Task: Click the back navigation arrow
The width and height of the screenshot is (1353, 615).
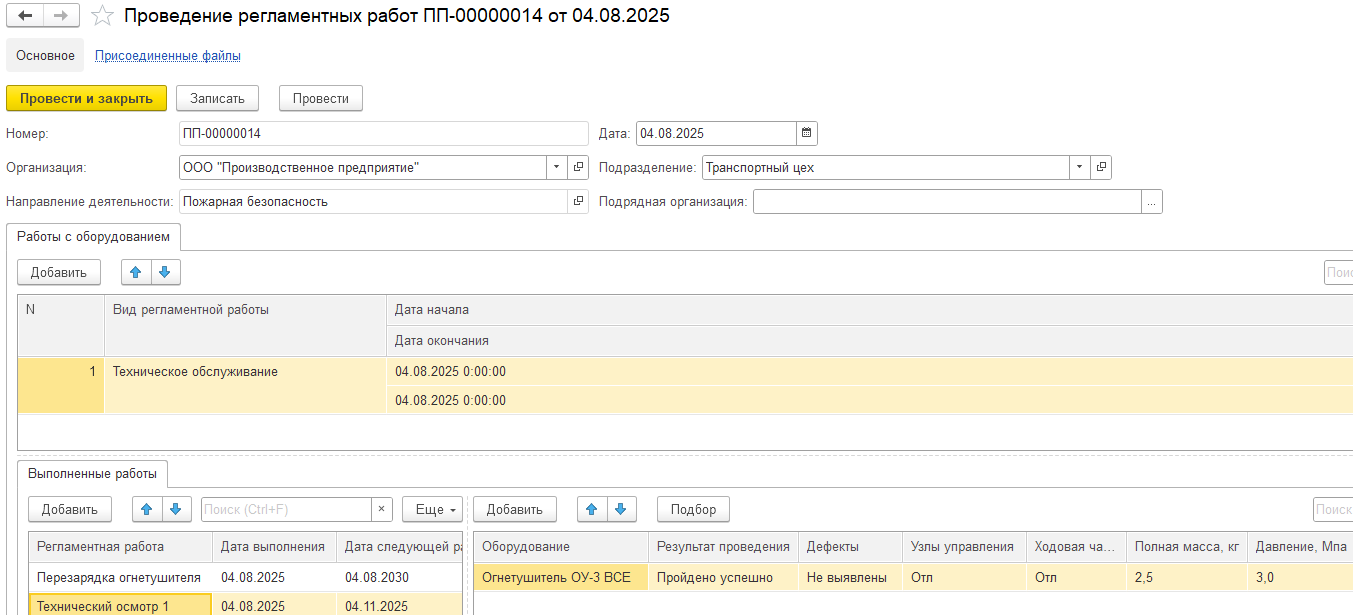Action: coord(25,16)
